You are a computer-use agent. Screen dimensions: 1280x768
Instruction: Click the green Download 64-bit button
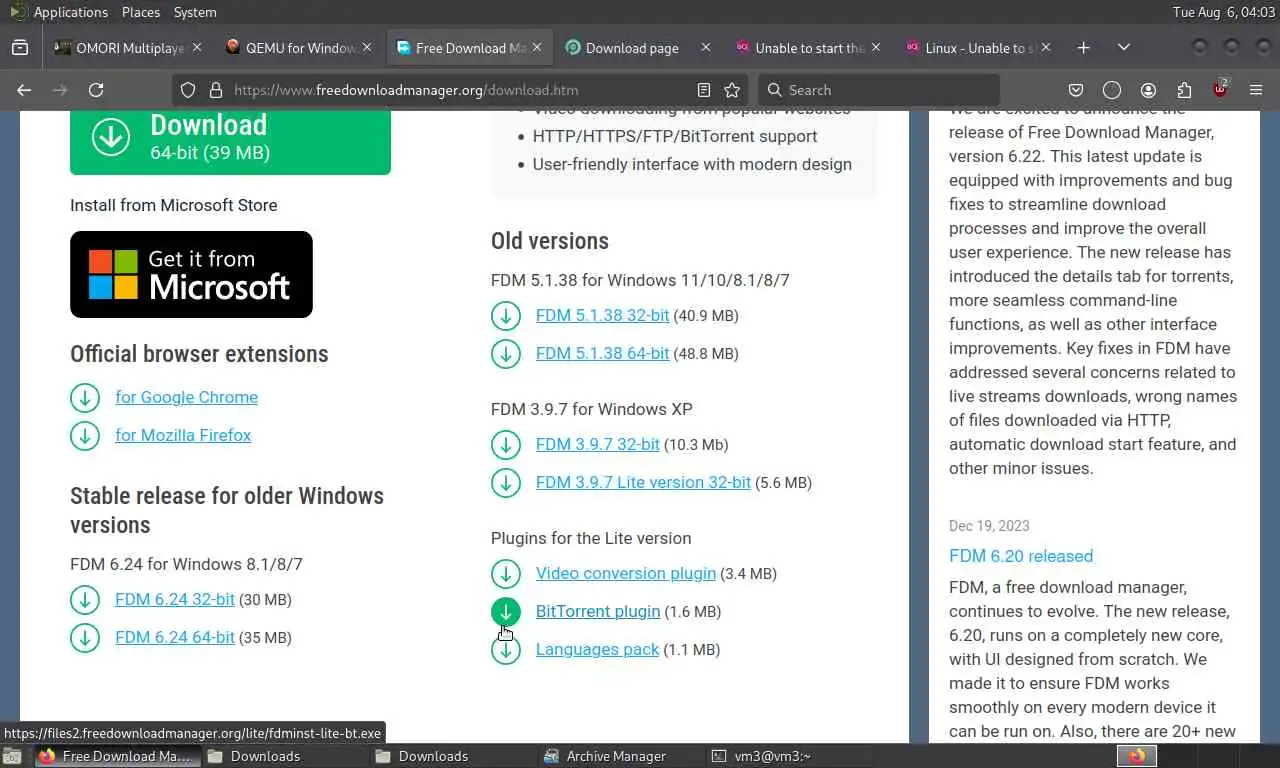230,140
